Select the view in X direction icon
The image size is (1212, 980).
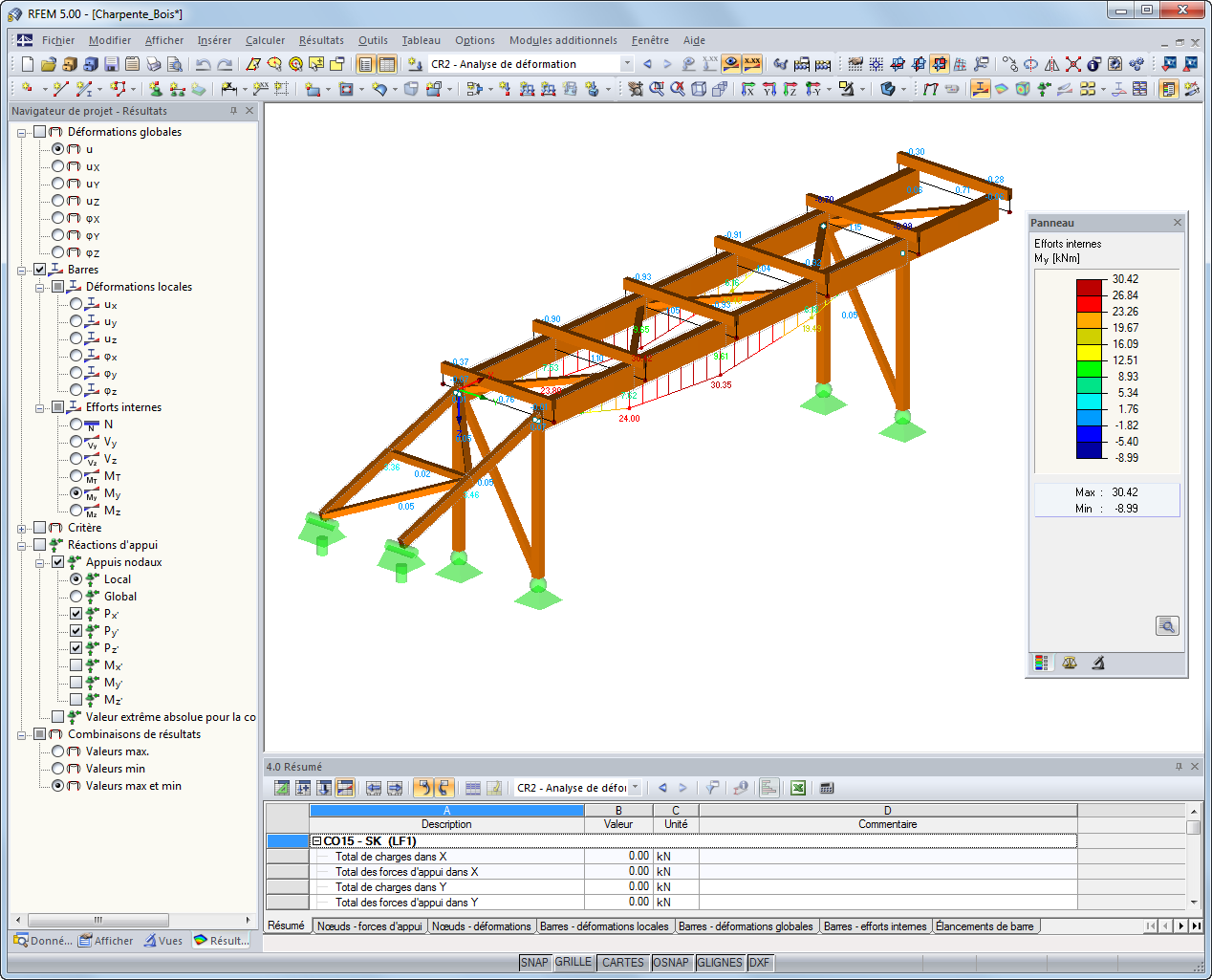click(747, 89)
